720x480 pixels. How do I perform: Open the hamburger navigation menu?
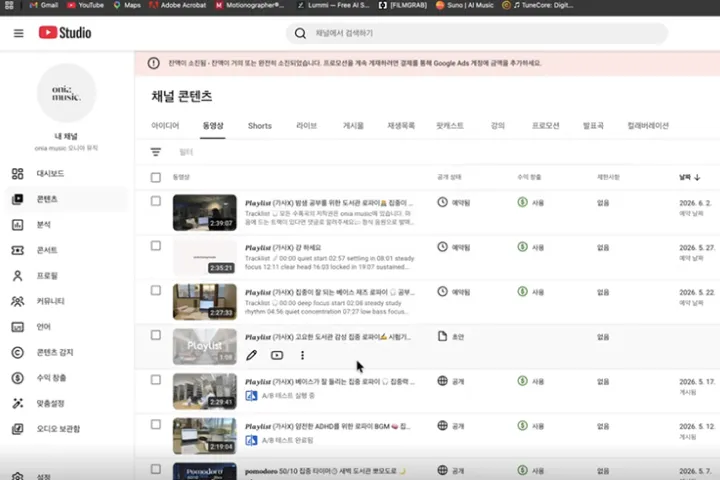click(18, 33)
